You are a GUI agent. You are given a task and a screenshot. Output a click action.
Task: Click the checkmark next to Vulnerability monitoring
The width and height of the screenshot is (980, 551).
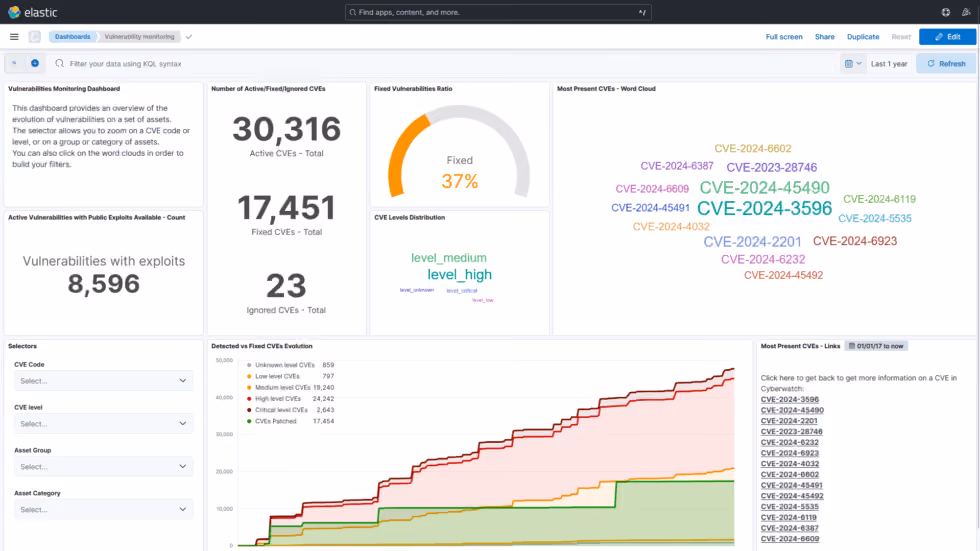[189, 37]
